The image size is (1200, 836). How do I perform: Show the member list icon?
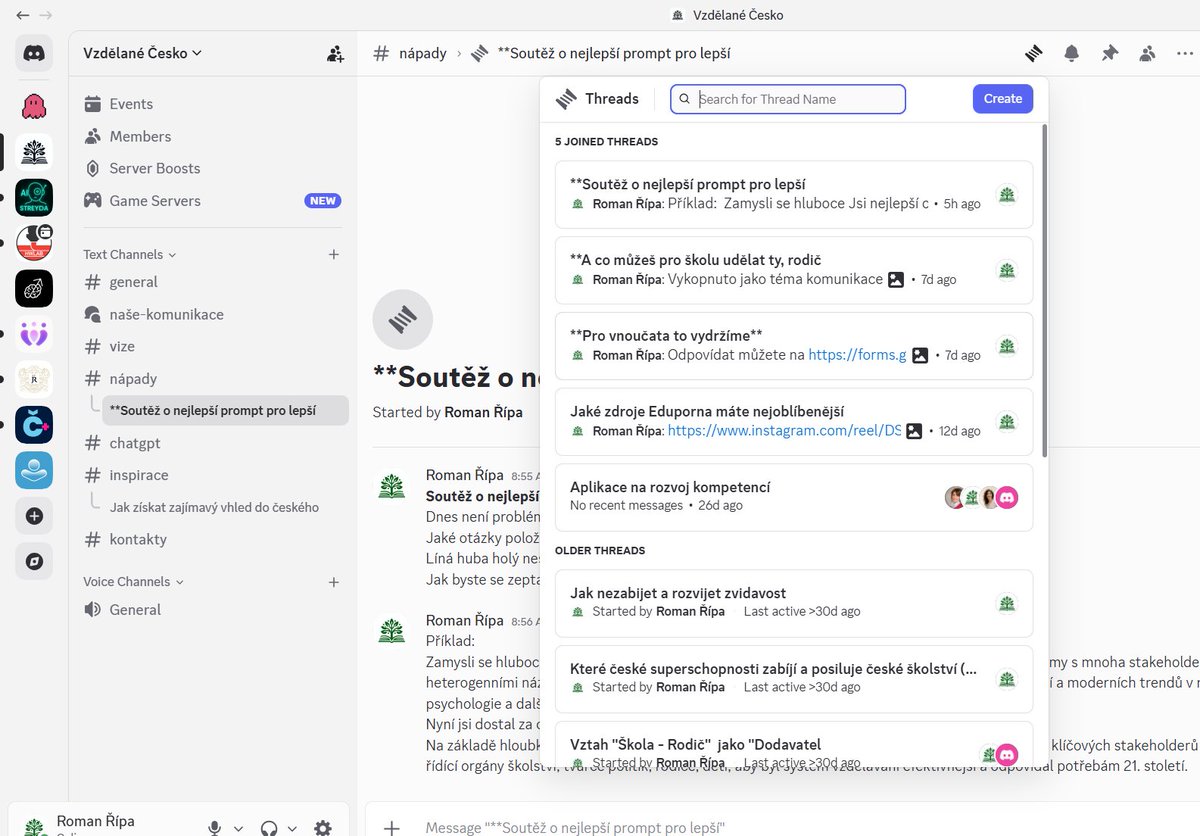point(1147,53)
